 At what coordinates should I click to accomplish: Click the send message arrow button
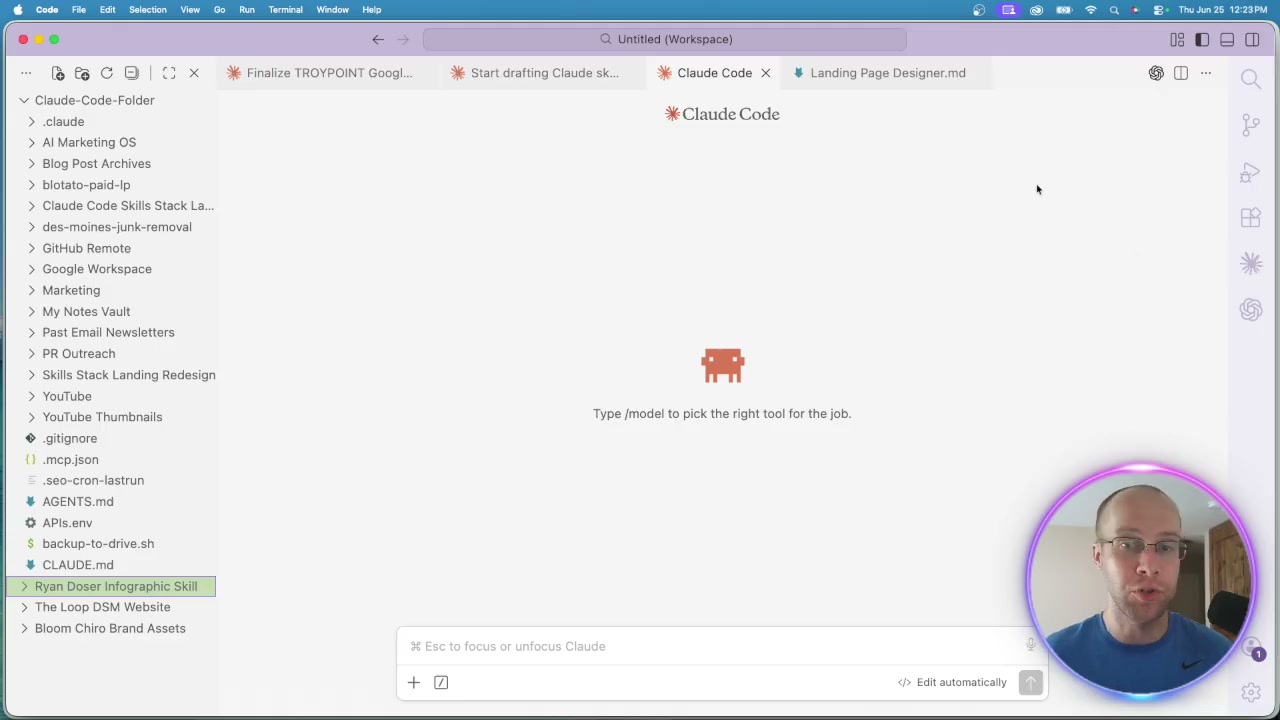pos(1031,682)
